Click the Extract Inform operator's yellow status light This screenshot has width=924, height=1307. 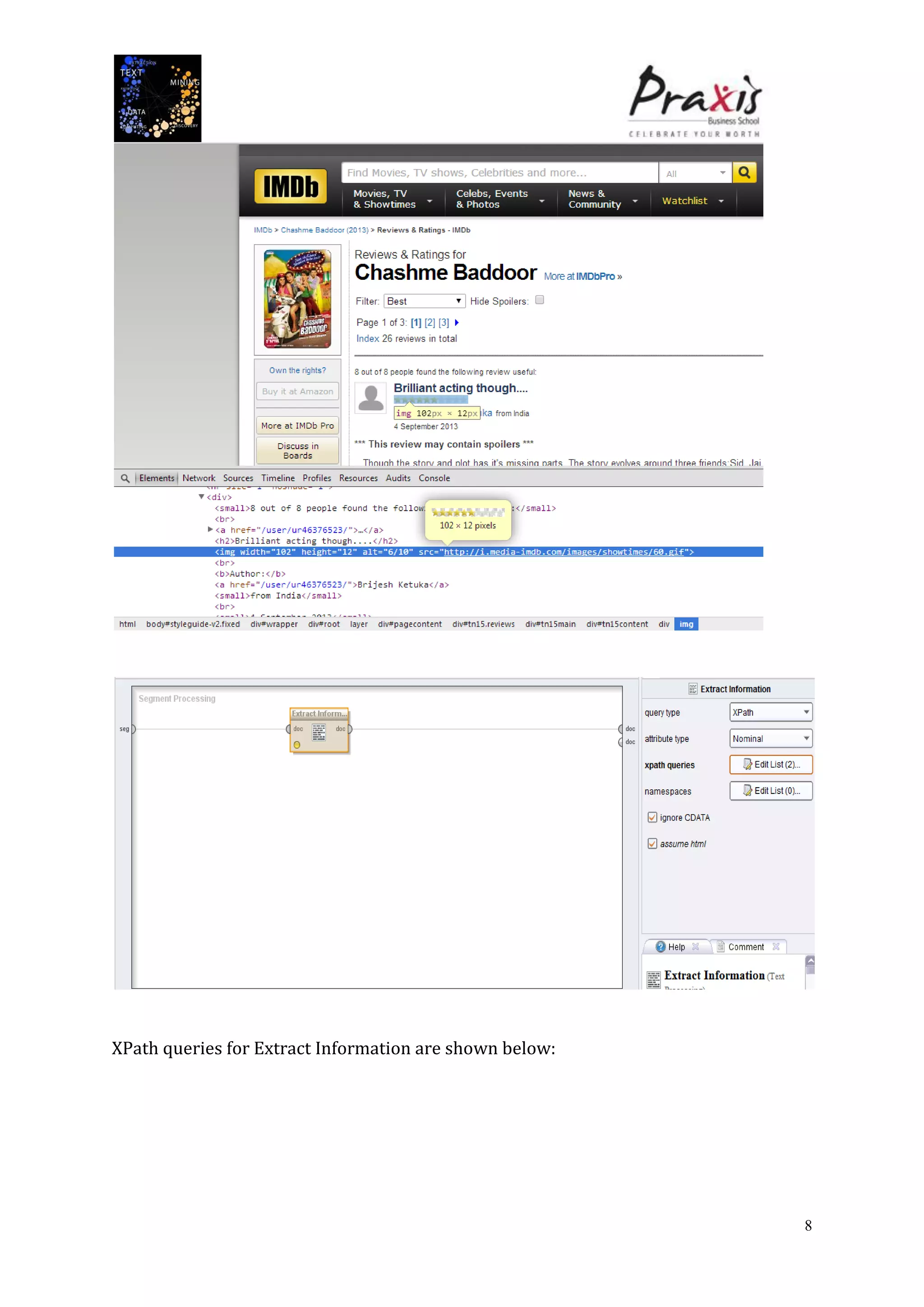coord(296,745)
